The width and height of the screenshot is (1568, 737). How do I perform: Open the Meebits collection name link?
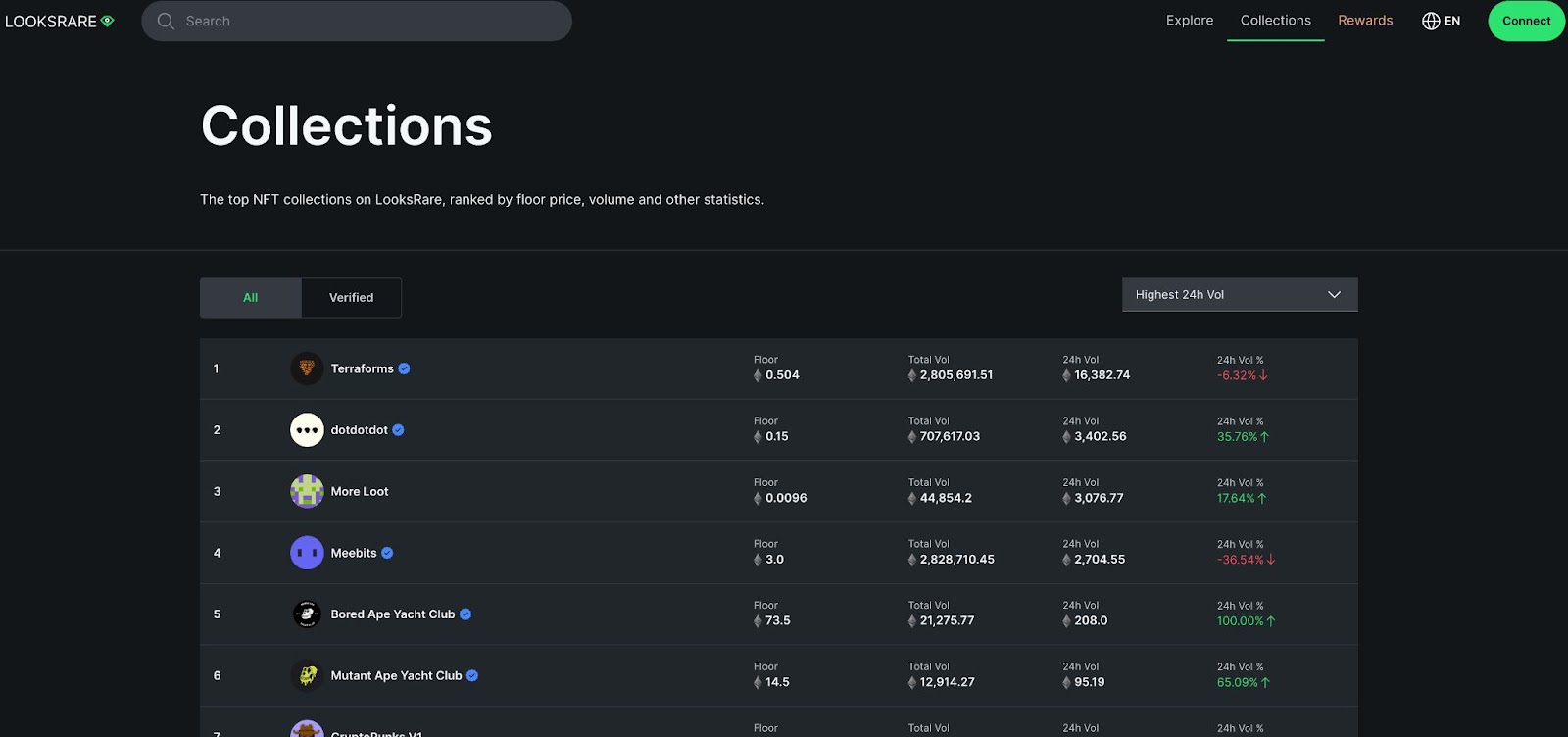pos(354,553)
